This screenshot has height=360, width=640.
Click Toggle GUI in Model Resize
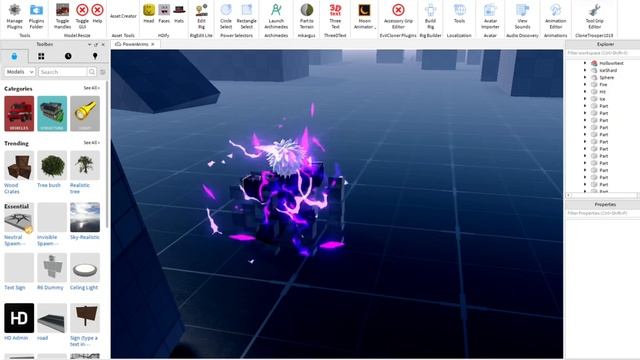tap(82, 16)
